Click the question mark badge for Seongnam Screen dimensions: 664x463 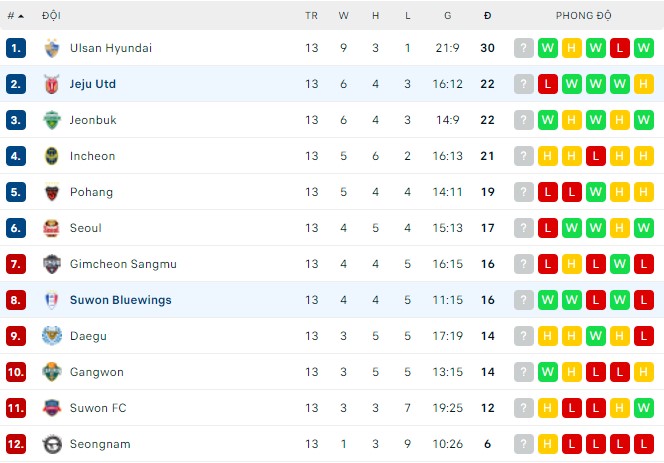point(523,444)
